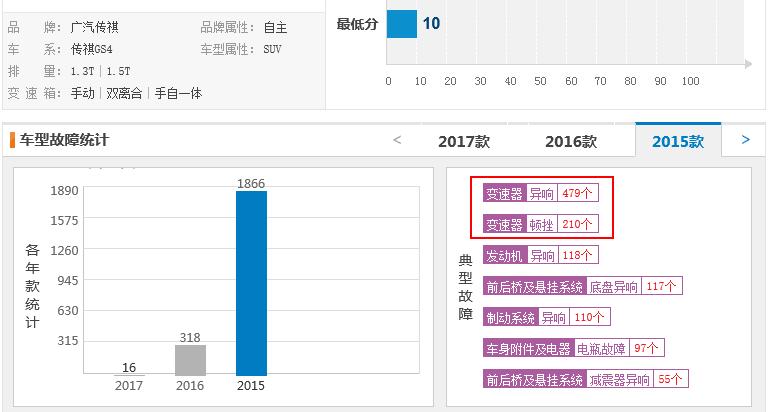The height and width of the screenshot is (412, 770).
Task: Switch to the 2017款 tab
Action: click(x=464, y=141)
